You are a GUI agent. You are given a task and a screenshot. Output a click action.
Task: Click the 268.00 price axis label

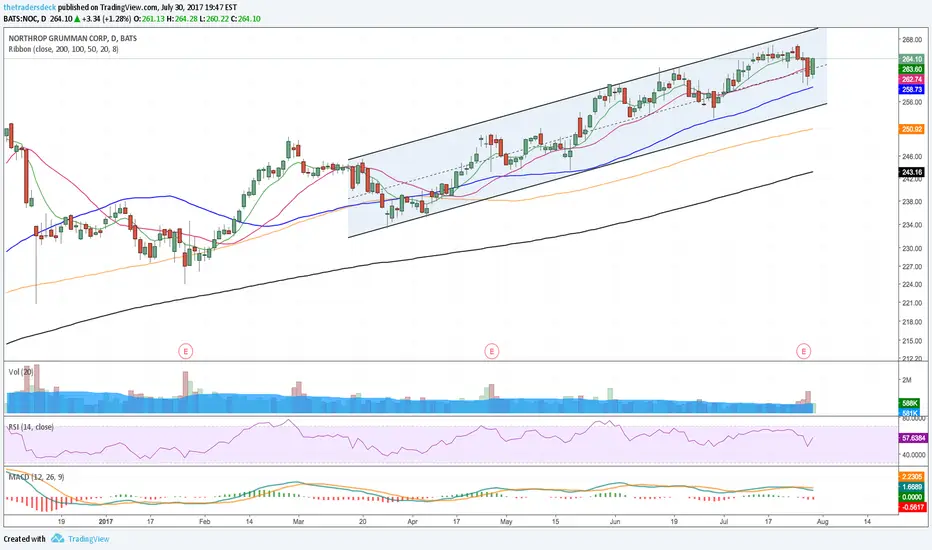(x=912, y=40)
